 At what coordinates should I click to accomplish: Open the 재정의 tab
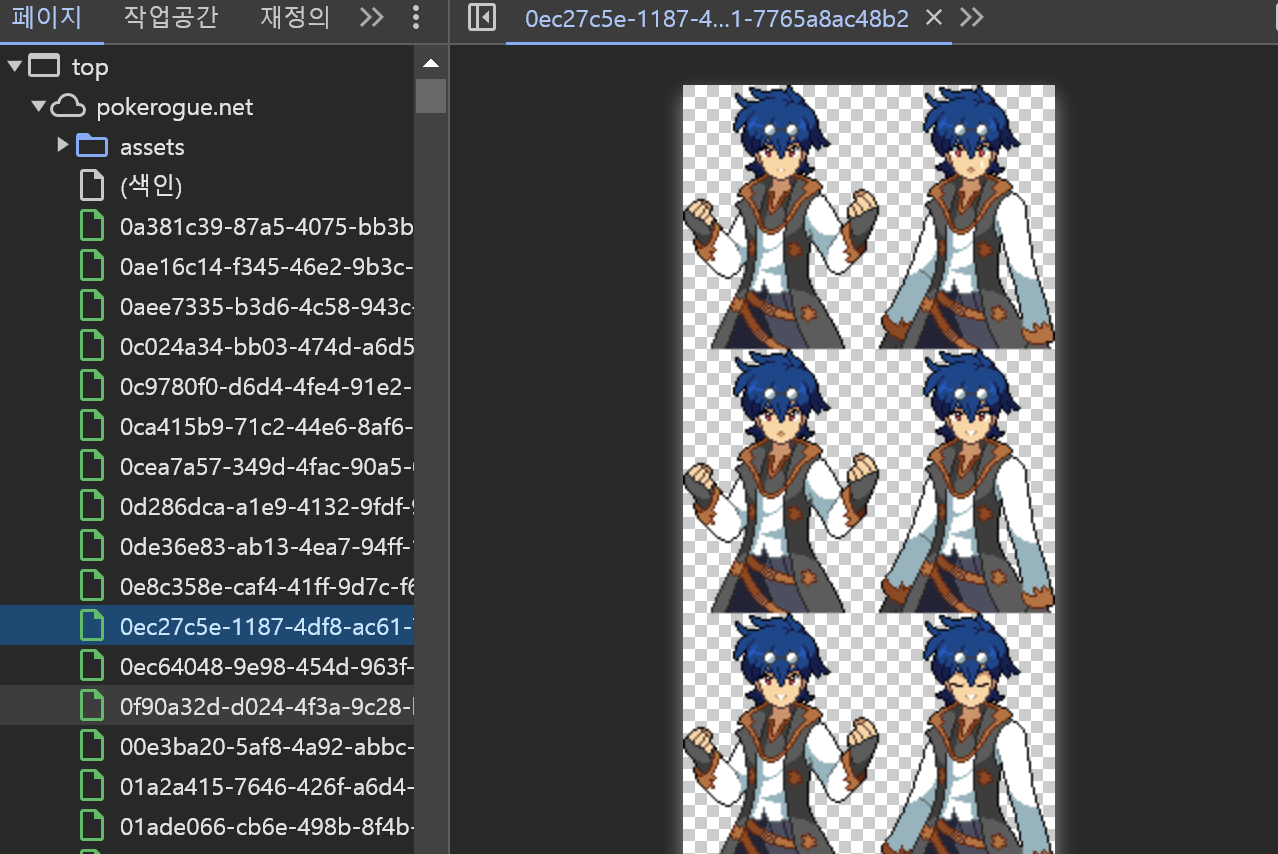295,18
